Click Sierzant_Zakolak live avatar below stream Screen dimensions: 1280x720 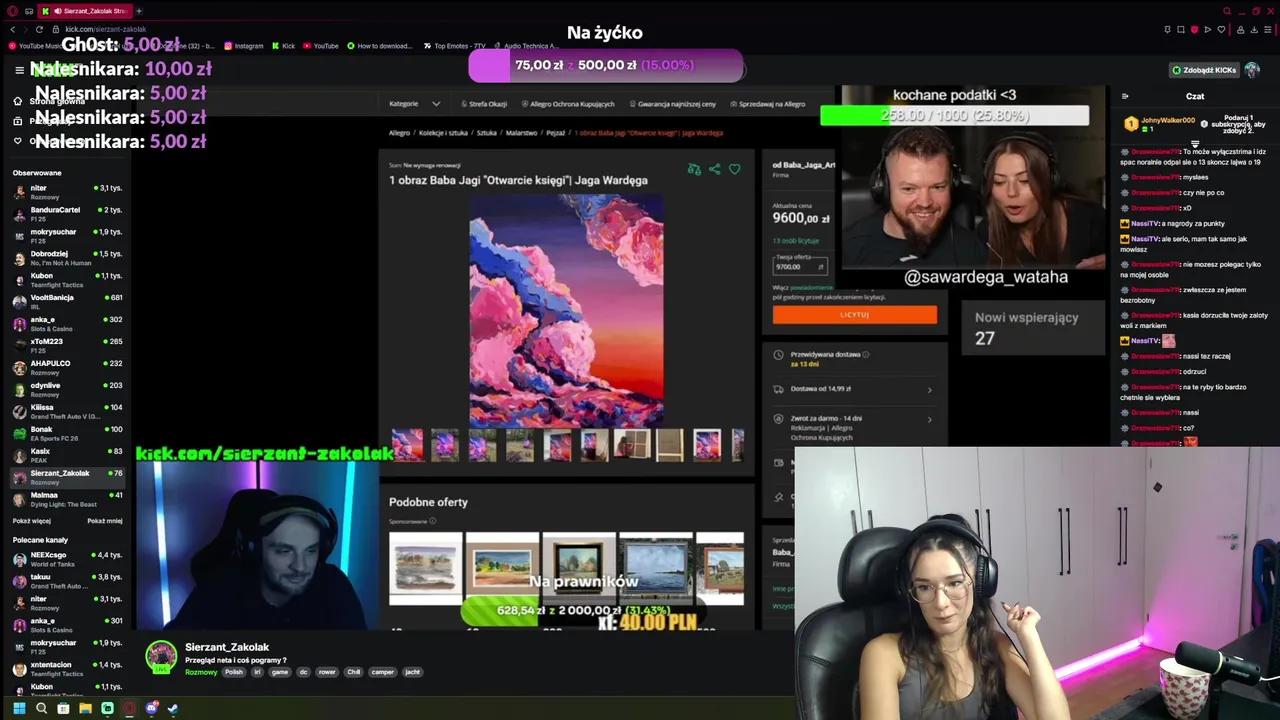click(x=161, y=657)
